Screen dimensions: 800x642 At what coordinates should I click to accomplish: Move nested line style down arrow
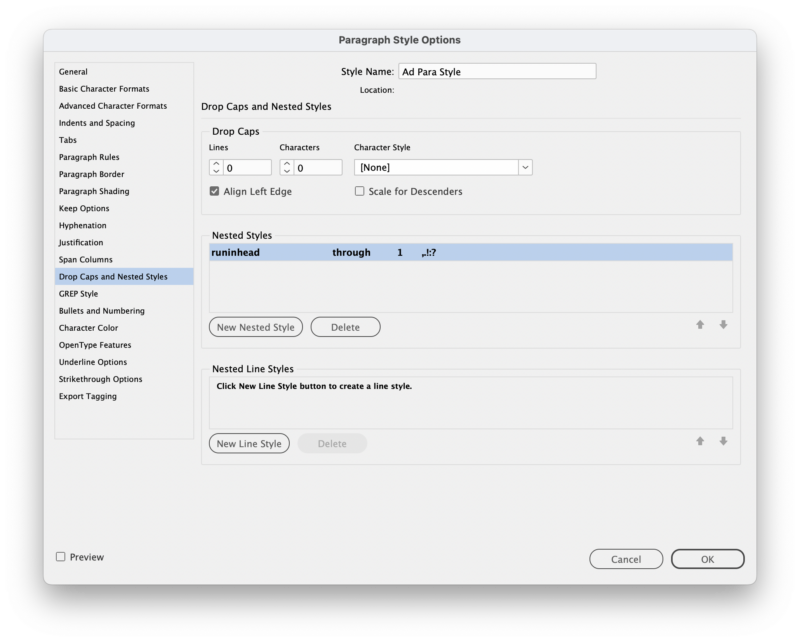click(723, 441)
